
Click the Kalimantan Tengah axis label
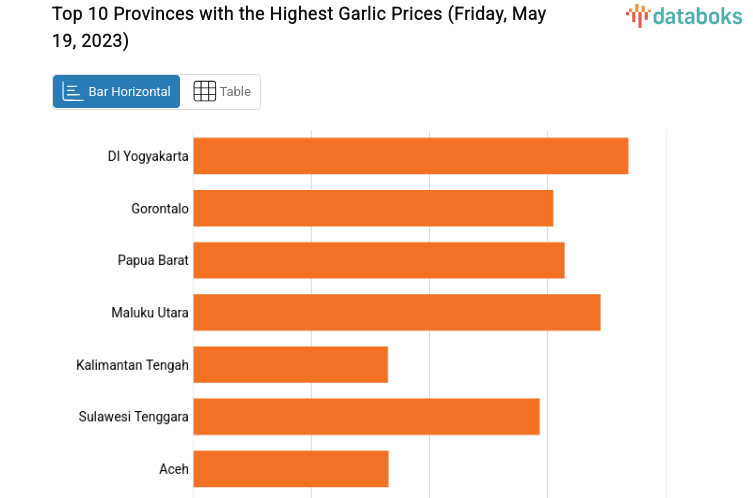pyautogui.click(x=132, y=364)
